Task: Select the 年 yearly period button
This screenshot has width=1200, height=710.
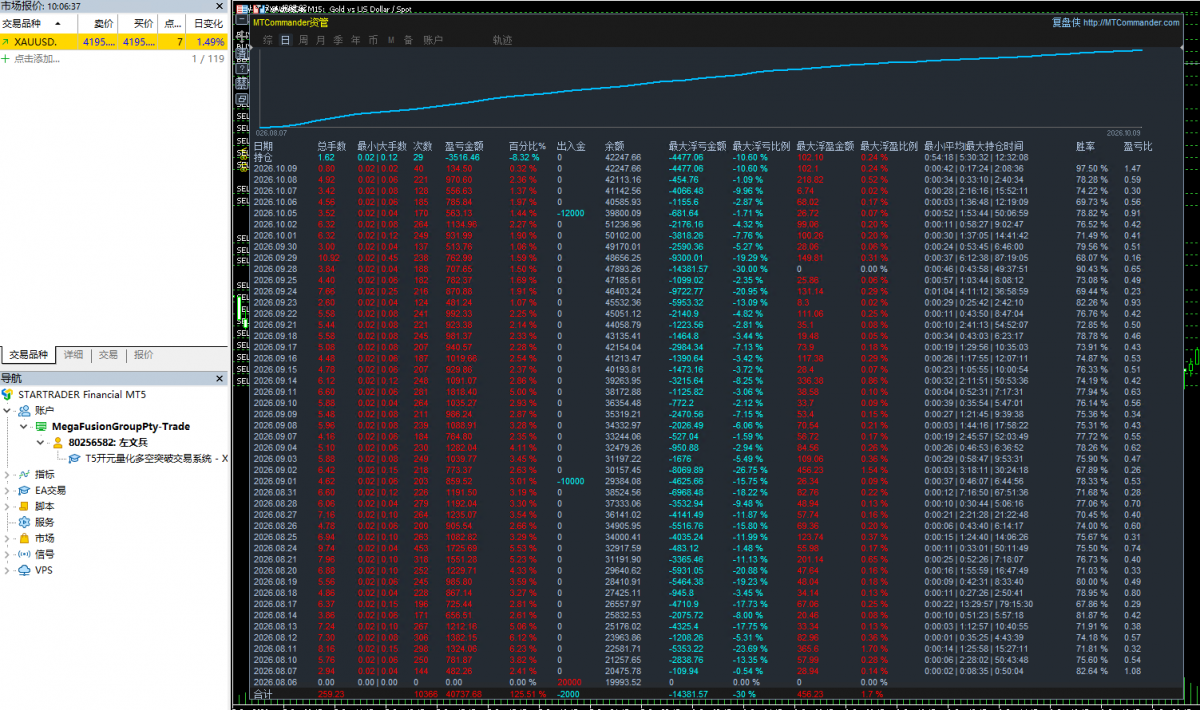Action: (x=356, y=40)
